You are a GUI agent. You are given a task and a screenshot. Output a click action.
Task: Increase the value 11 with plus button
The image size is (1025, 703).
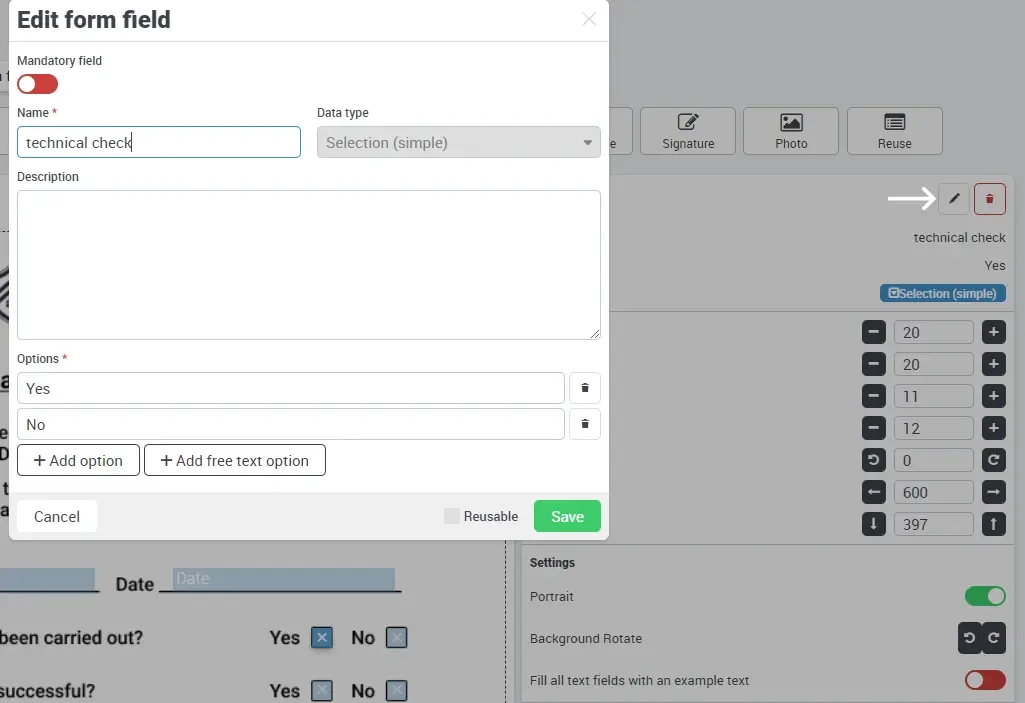click(x=993, y=396)
